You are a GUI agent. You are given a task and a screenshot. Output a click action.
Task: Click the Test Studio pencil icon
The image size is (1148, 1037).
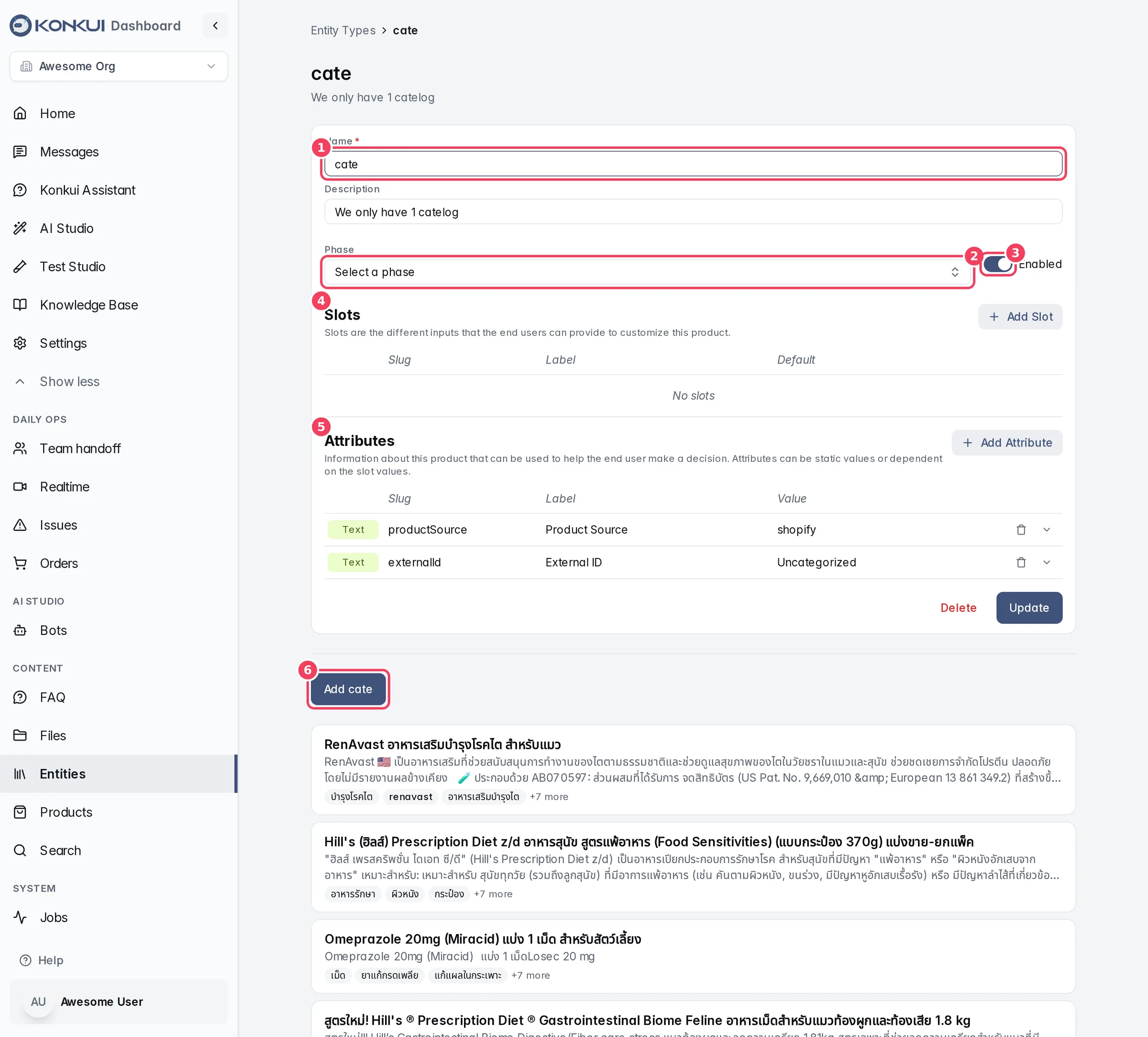click(x=20, y=266)
